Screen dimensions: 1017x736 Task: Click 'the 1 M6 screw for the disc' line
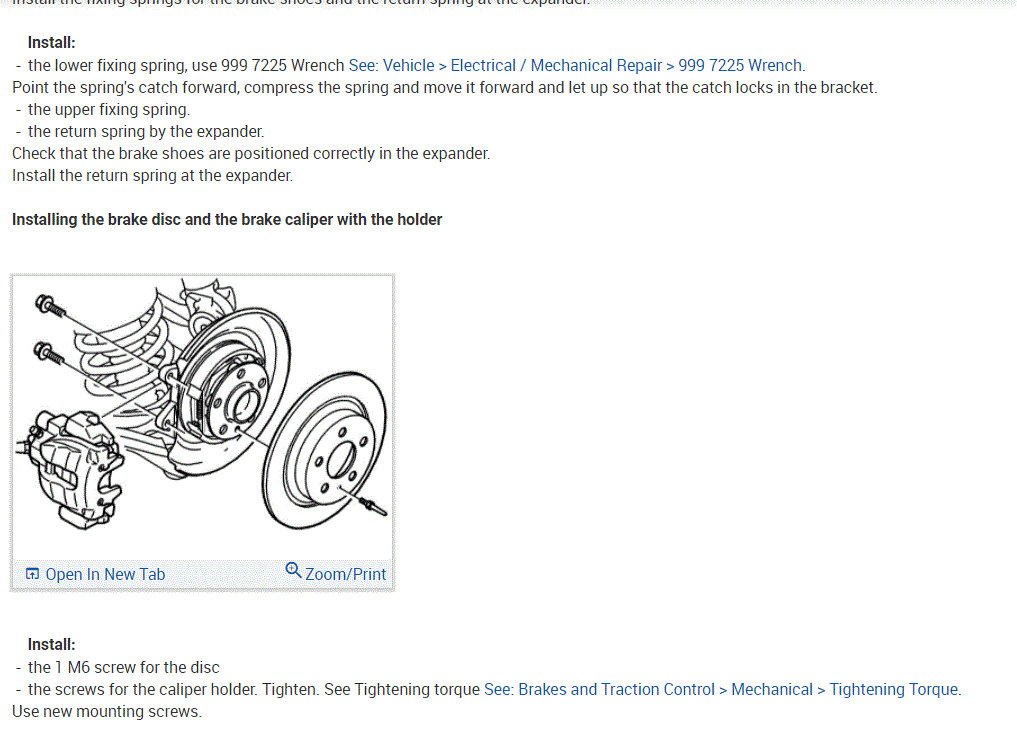click(x=123, y=667)
